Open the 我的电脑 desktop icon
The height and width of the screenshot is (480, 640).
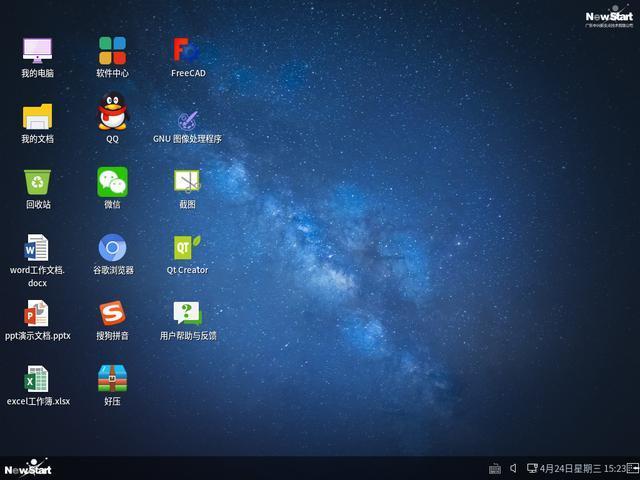[37, 51]
